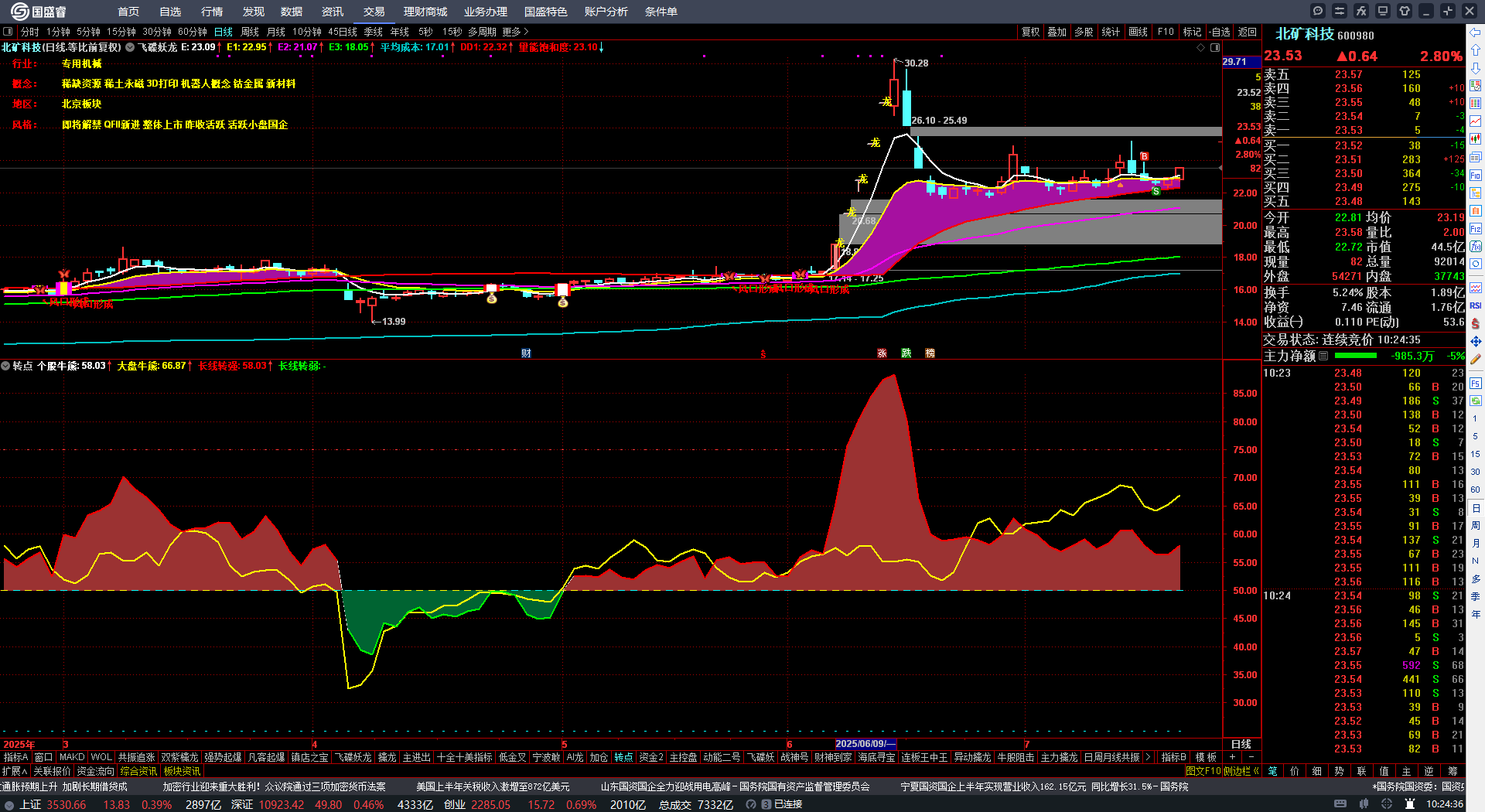Open the quote list clock icon in sidebar
This screenshot has height=812, width=1485.
[x=1476, y=86]
